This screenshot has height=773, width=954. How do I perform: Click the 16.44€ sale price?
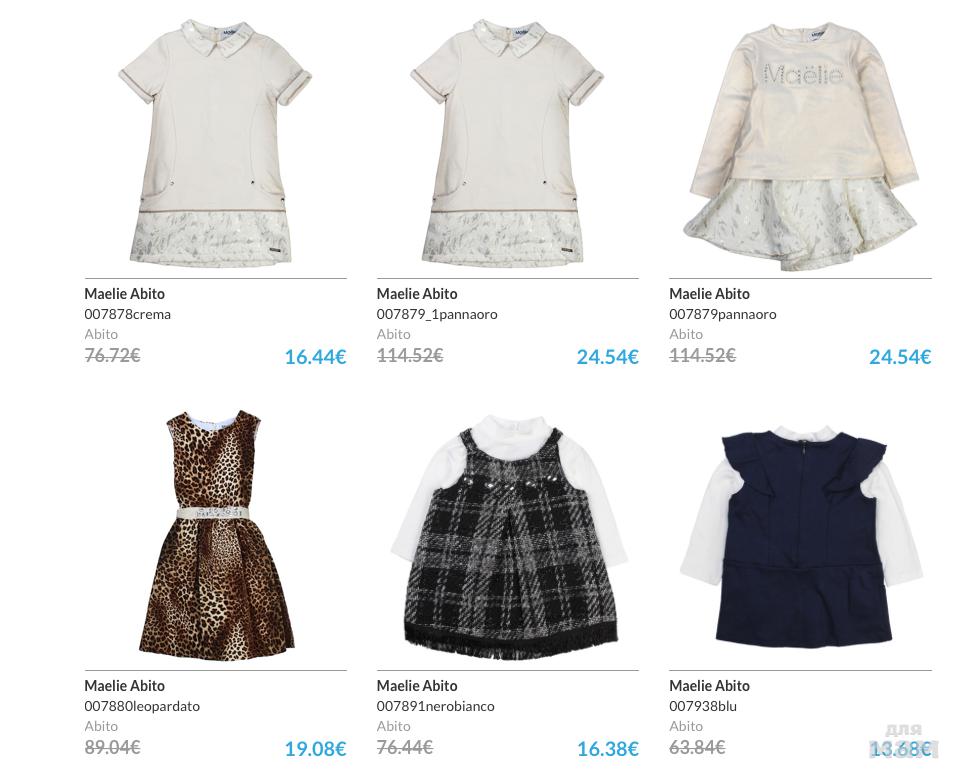(x=315, y=357)
